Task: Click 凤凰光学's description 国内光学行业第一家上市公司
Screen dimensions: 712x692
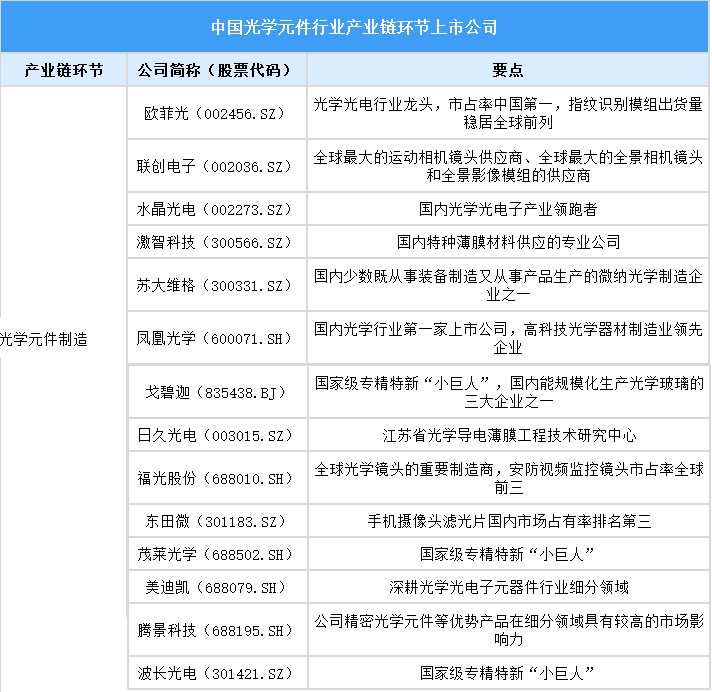Action: pos(508,338)
